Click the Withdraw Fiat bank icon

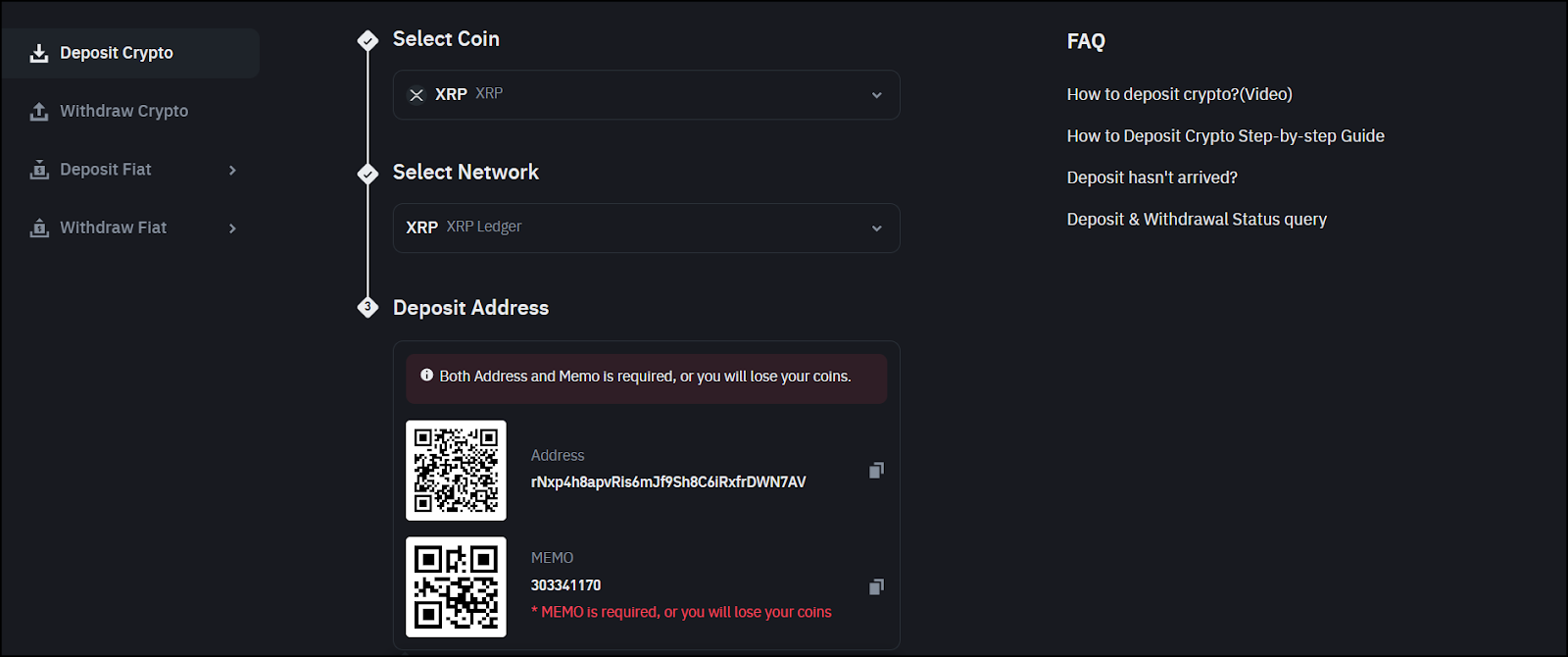point(39,227)
